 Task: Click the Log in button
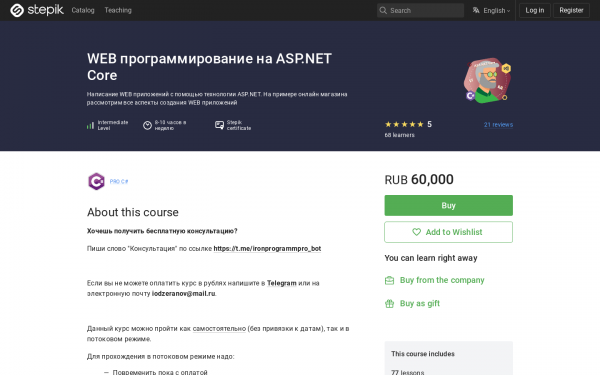[x=535, y=10]
